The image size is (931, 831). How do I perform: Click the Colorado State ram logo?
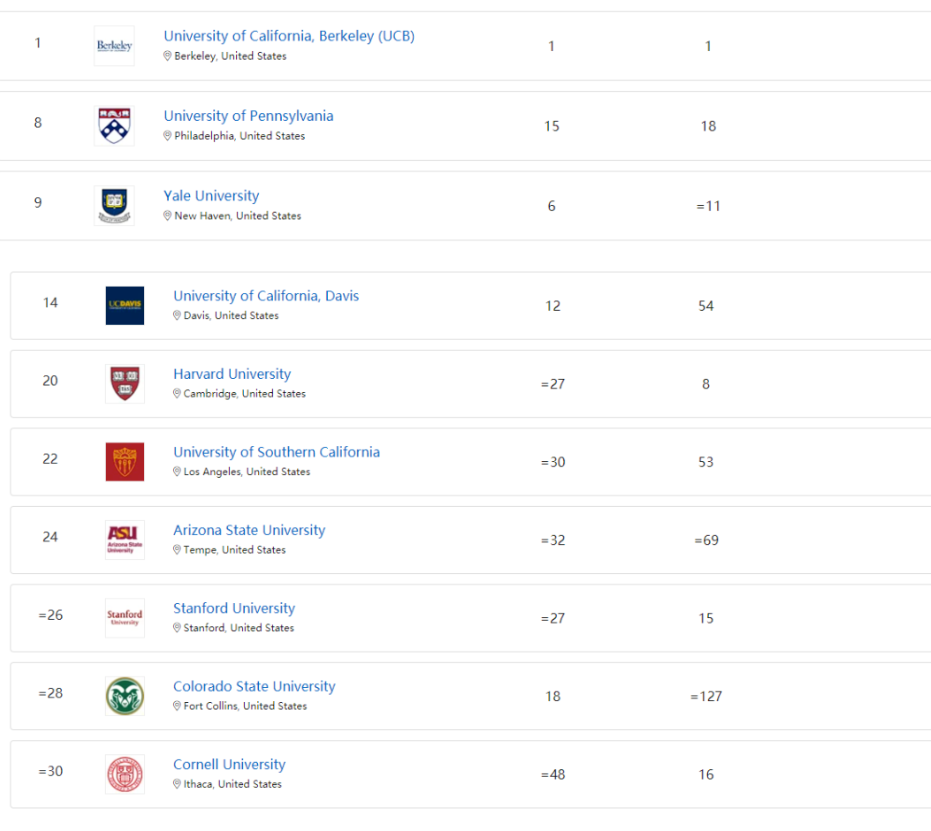click(125, 696)
